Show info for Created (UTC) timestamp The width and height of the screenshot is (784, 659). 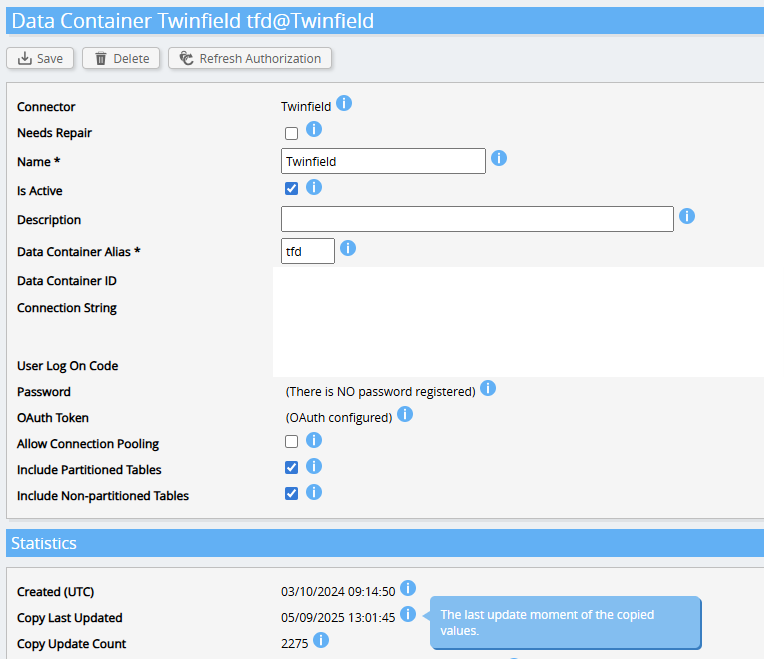408,588
